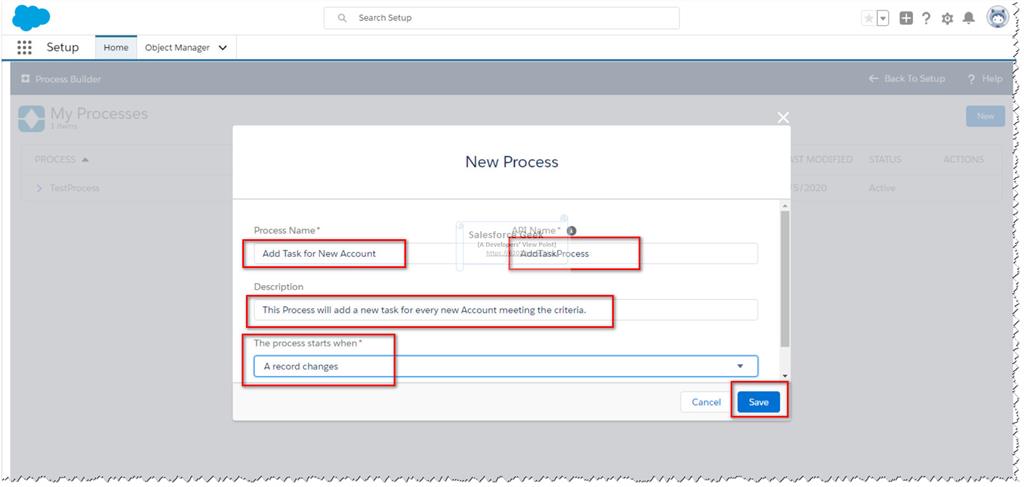The width and height of the screenshot is (1024, 487).
Task: Click Back To Setup link
Action: coord(906,78)
